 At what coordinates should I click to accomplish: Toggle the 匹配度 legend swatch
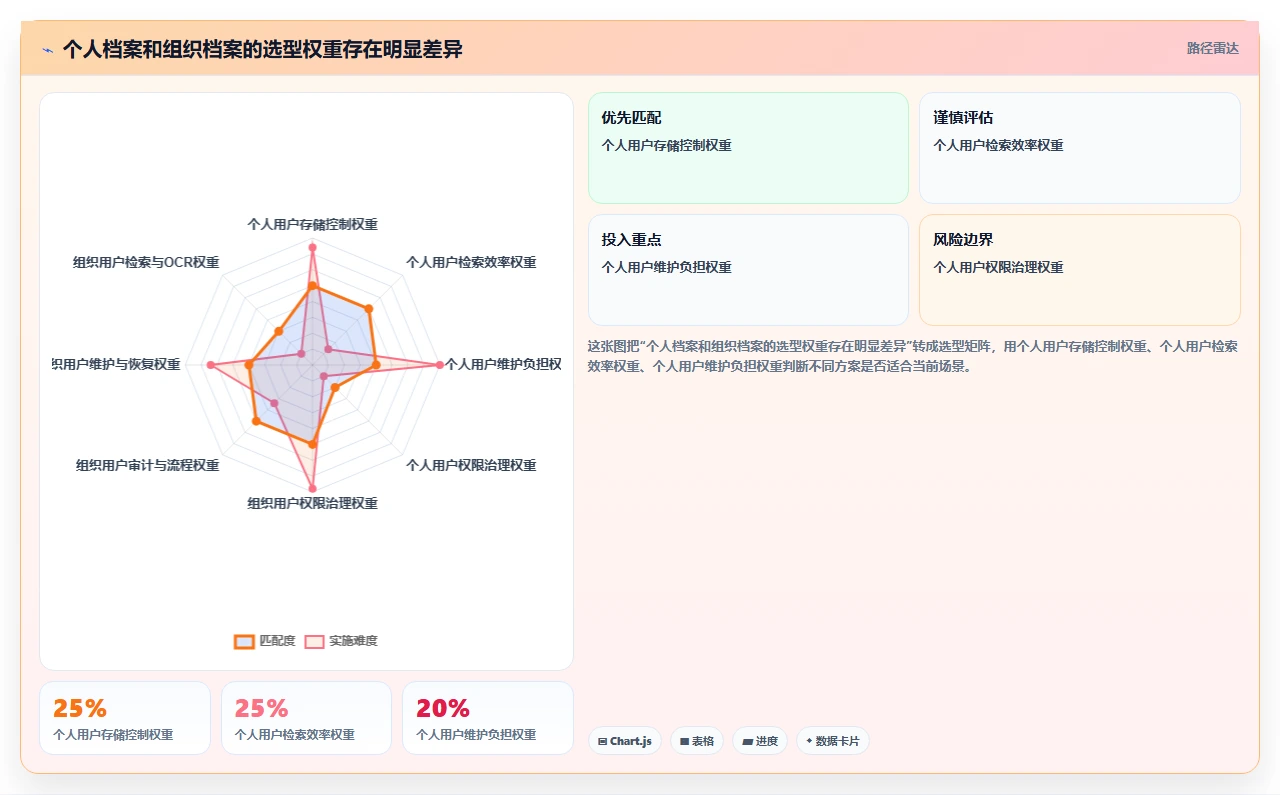(x=244, y=641)
